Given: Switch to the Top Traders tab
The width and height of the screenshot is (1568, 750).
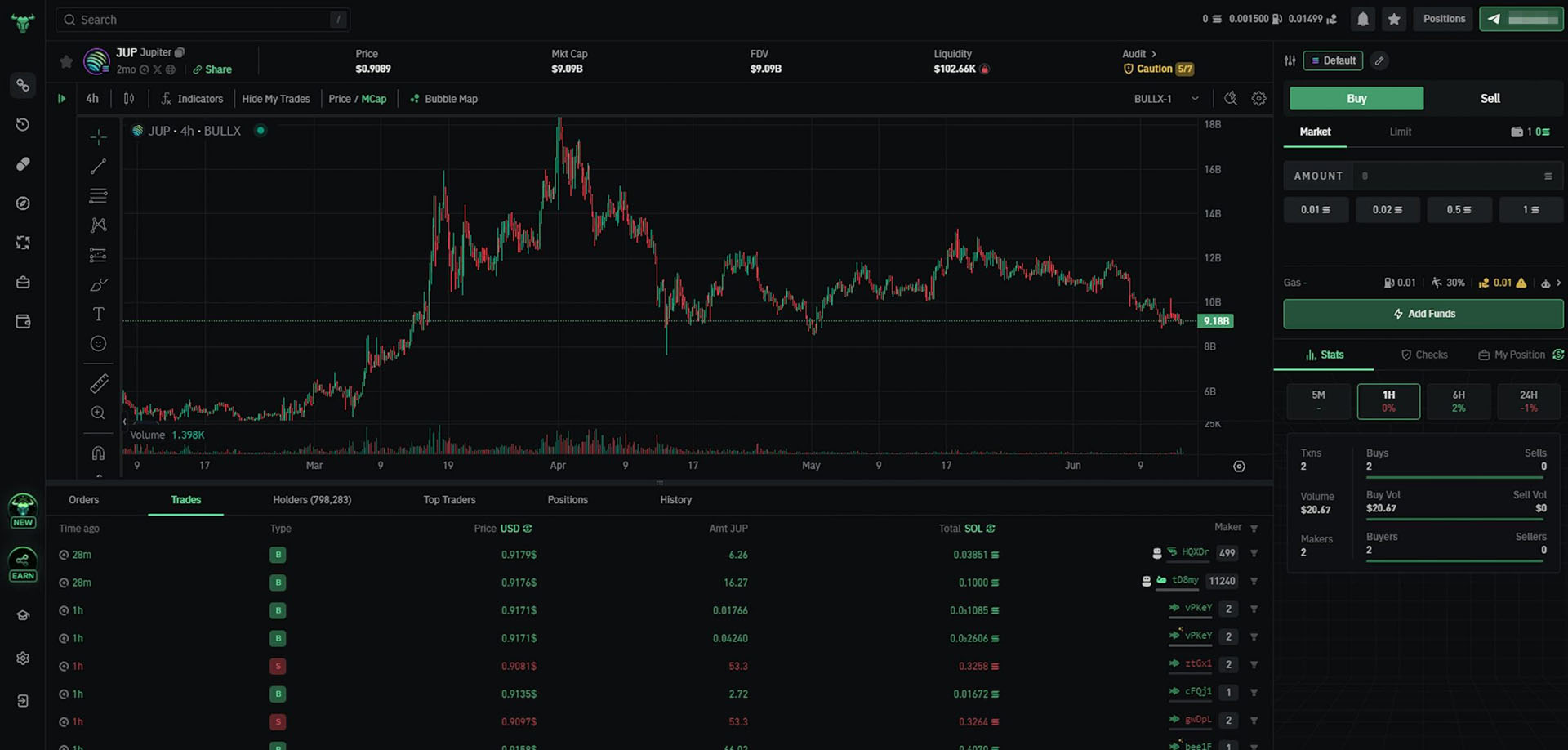Looking at the screenshot, I should (449, 500).
